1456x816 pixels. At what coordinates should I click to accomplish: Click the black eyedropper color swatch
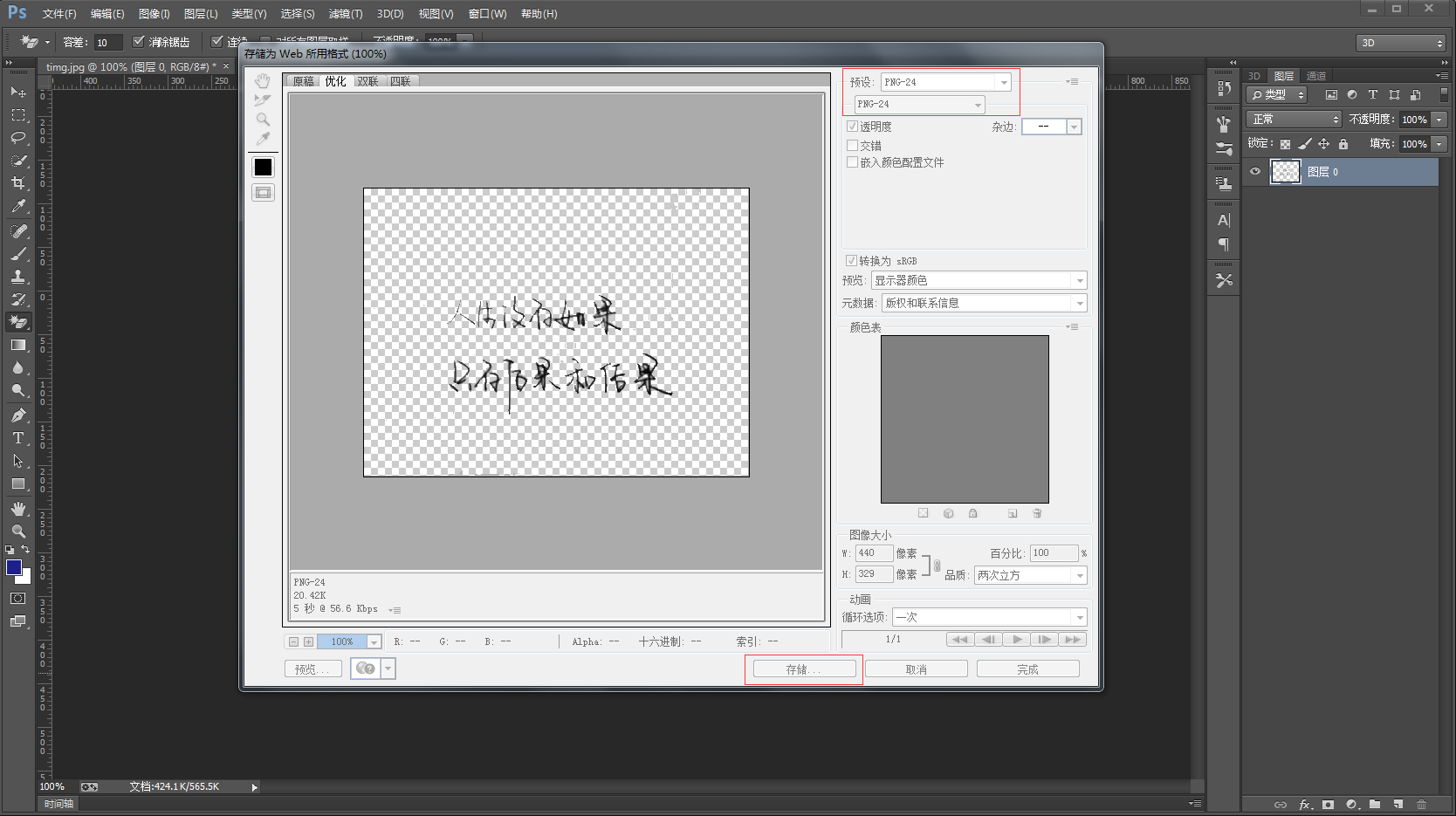click(263, 167)
